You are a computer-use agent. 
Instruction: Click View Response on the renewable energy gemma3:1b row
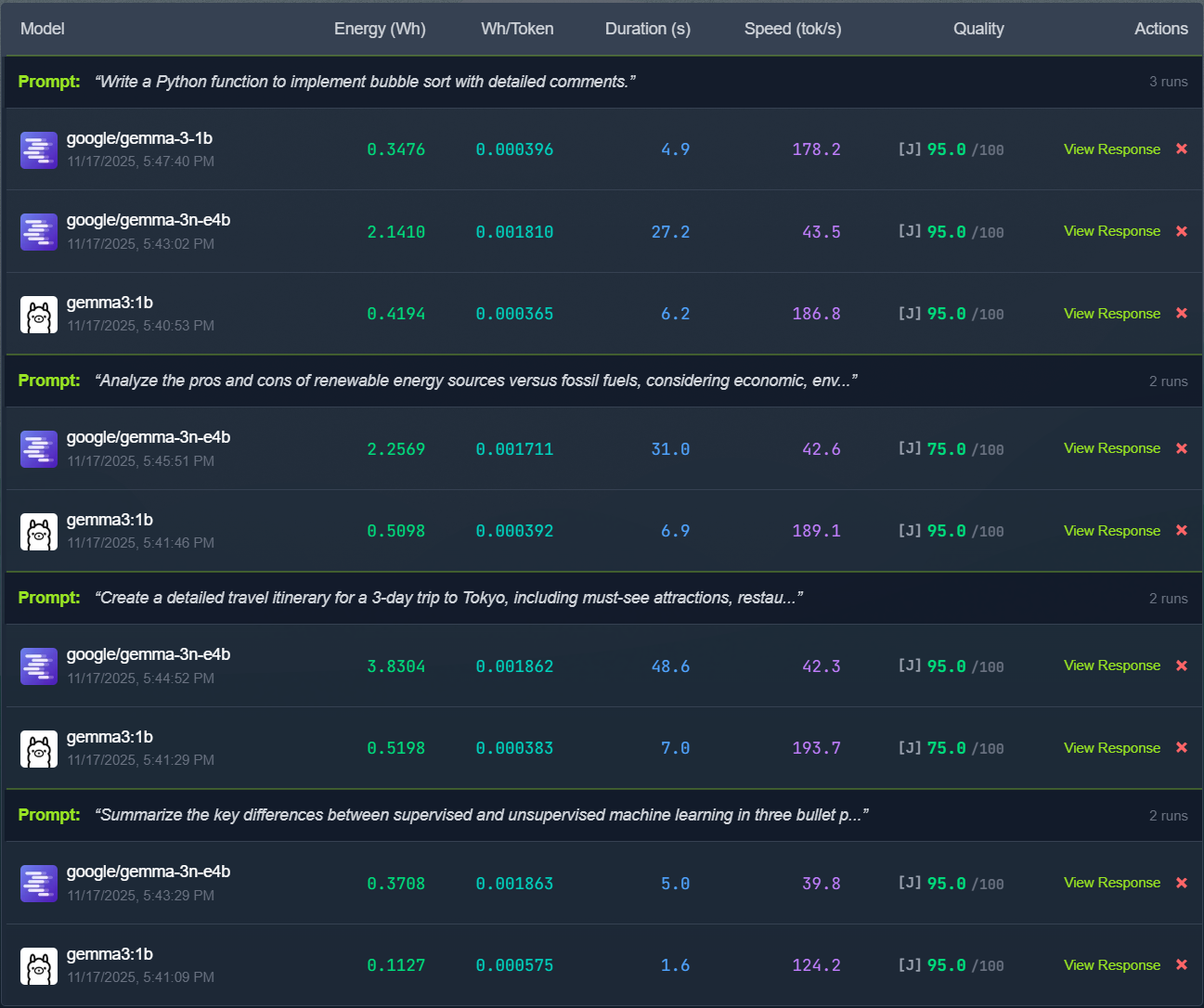[x=1111, y=530]
